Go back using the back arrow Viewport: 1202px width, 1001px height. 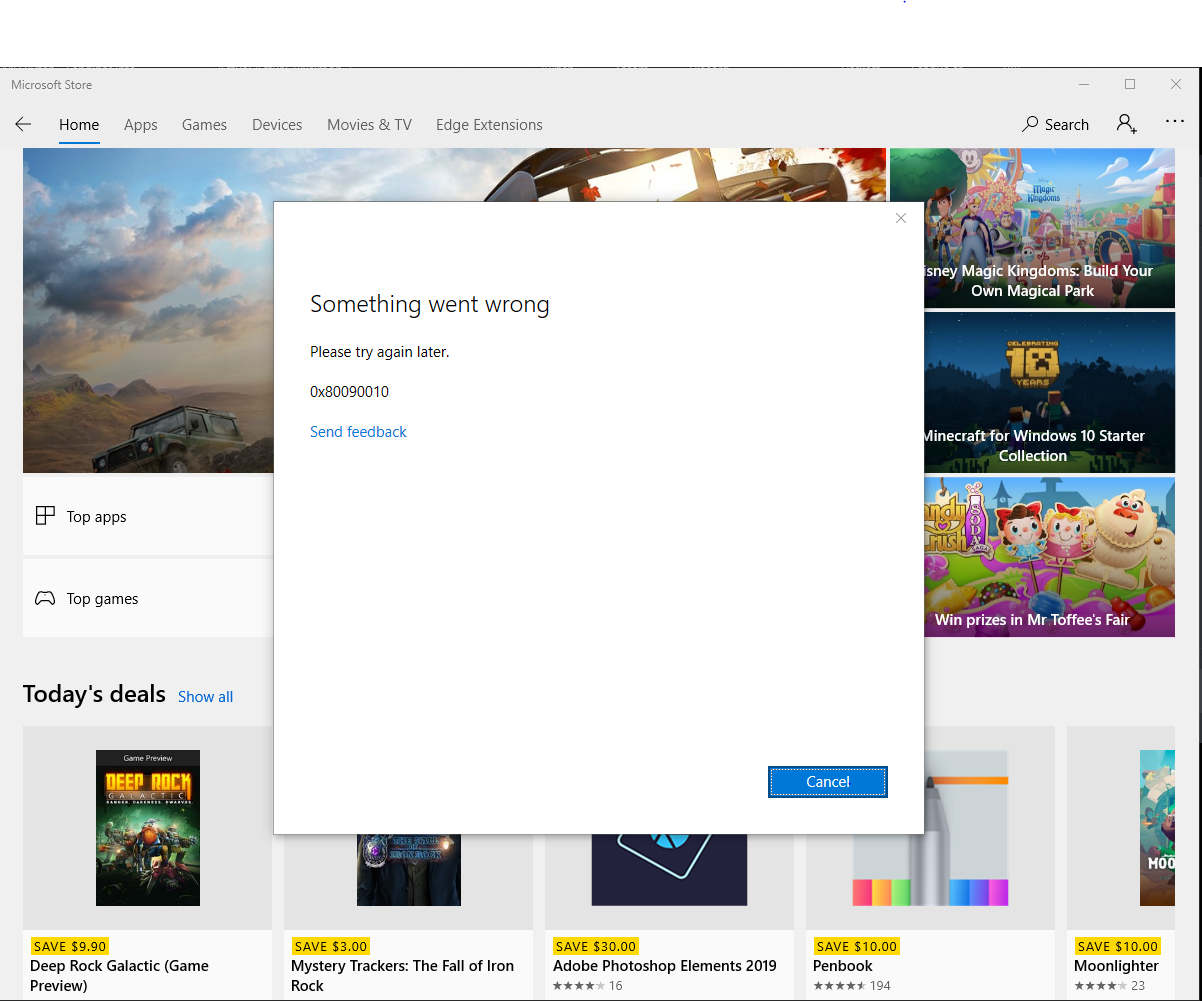[23, 125]
